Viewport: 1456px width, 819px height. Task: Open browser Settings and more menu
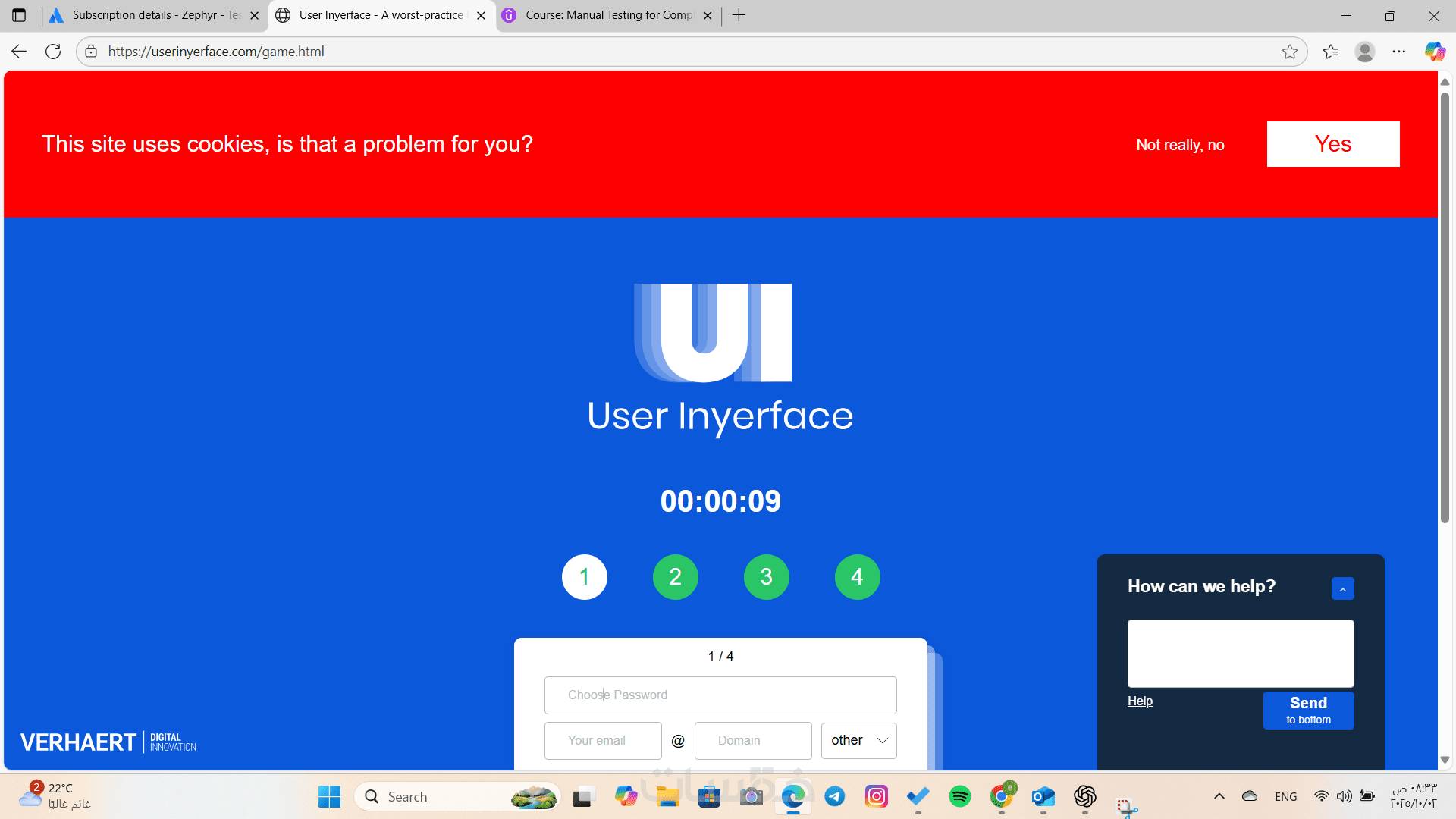click(x=1399, y=52)
